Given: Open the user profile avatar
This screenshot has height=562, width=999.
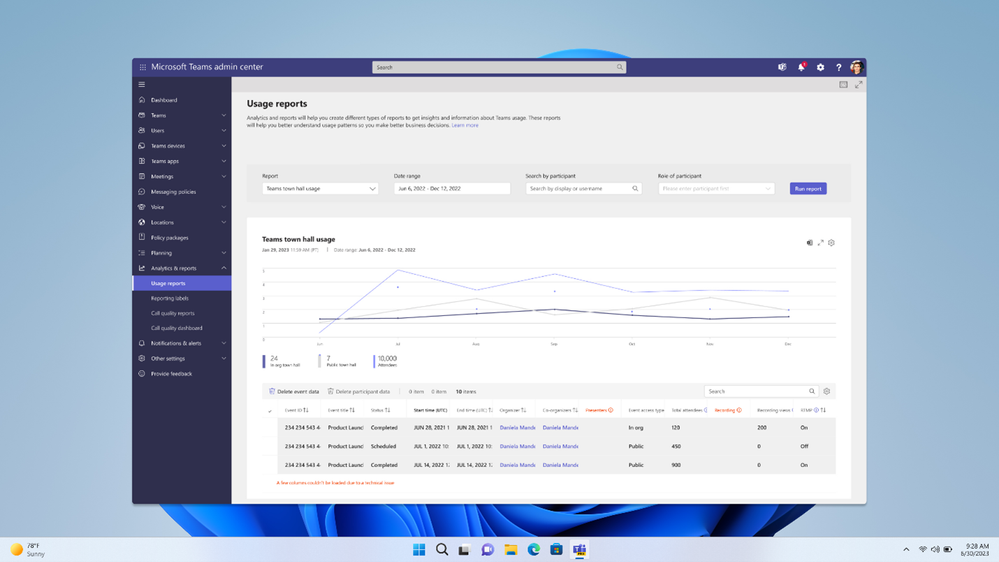Looking at the screenshot, I should (856, 67).
